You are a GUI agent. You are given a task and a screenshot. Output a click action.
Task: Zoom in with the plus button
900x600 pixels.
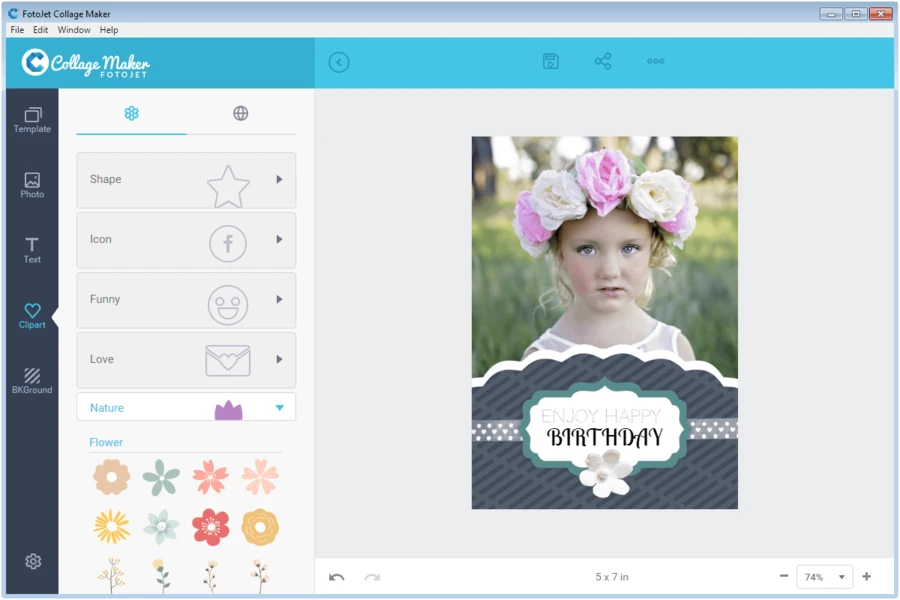click(866, 577)
